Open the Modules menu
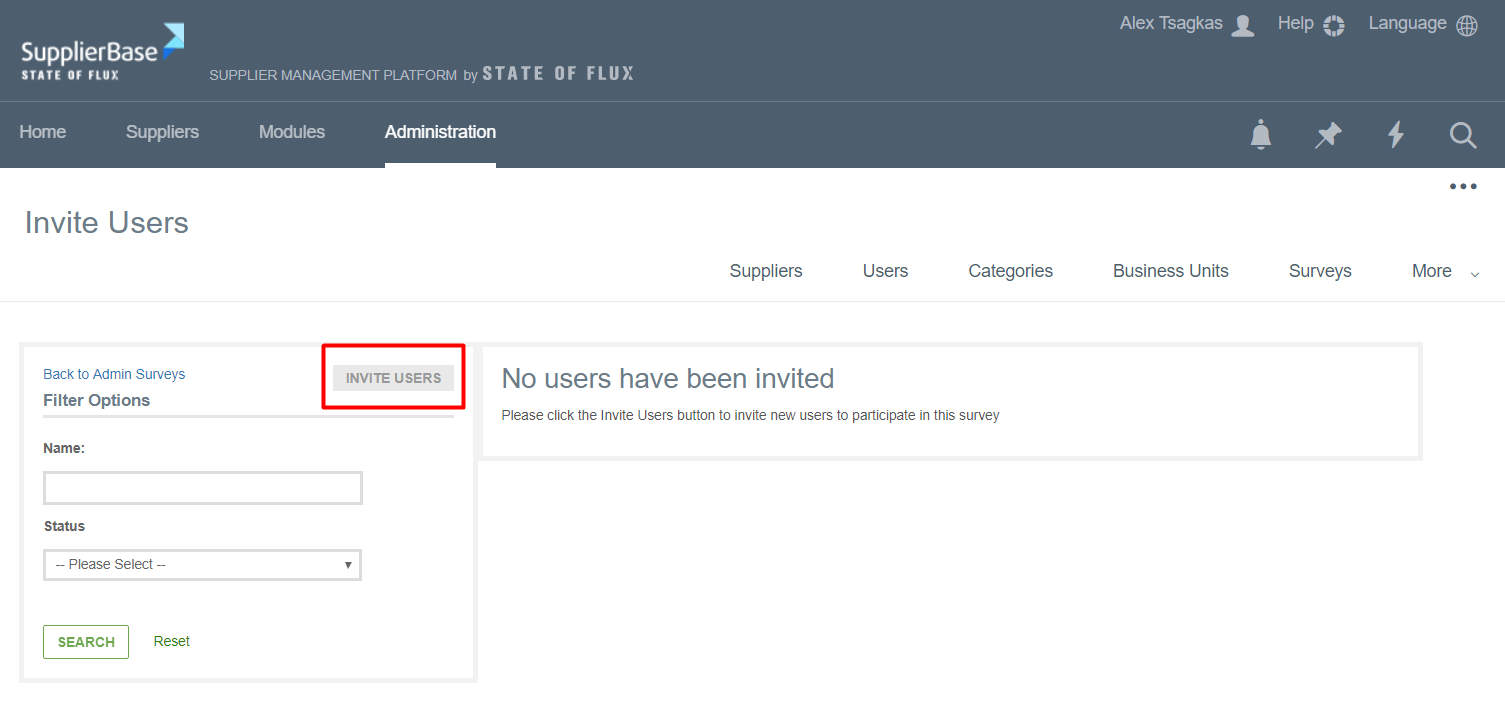 coord(292,132)
